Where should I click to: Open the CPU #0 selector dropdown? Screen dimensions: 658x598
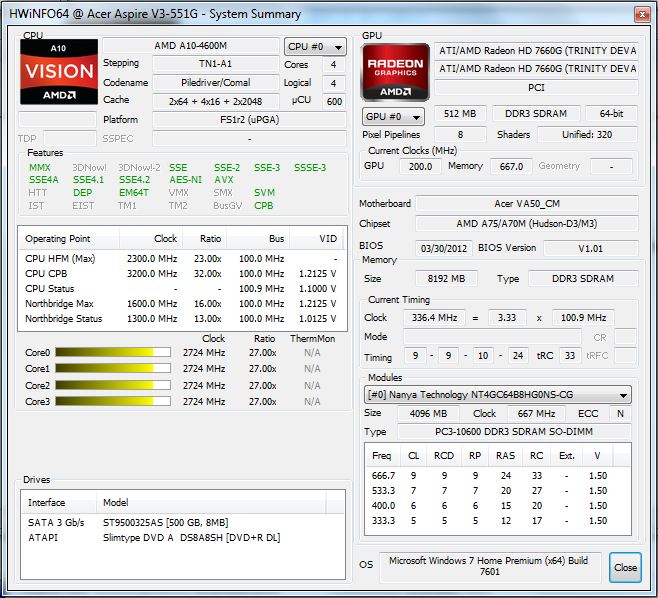(x=315, y=47)
